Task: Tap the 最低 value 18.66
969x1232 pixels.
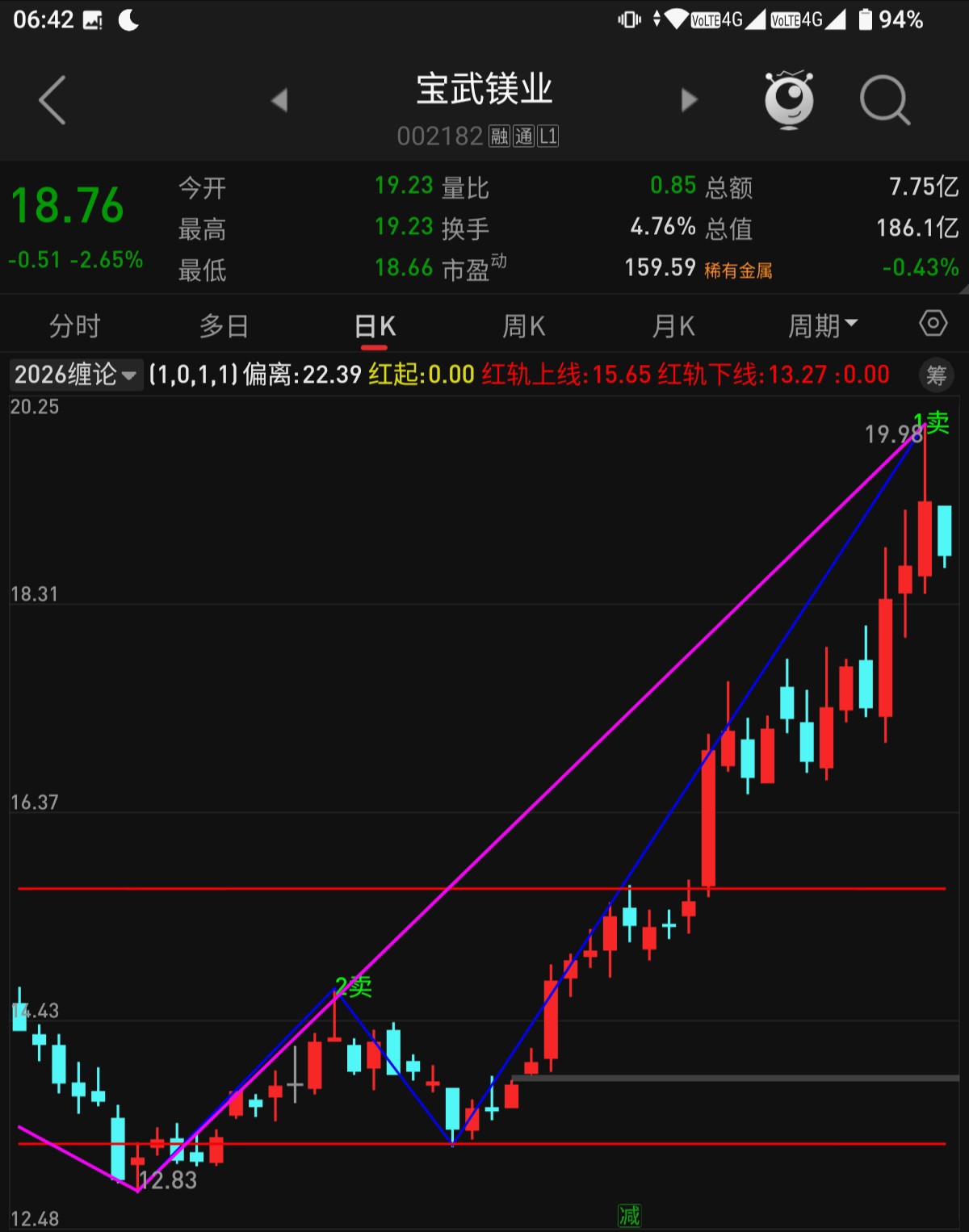Action: [404, 267]
